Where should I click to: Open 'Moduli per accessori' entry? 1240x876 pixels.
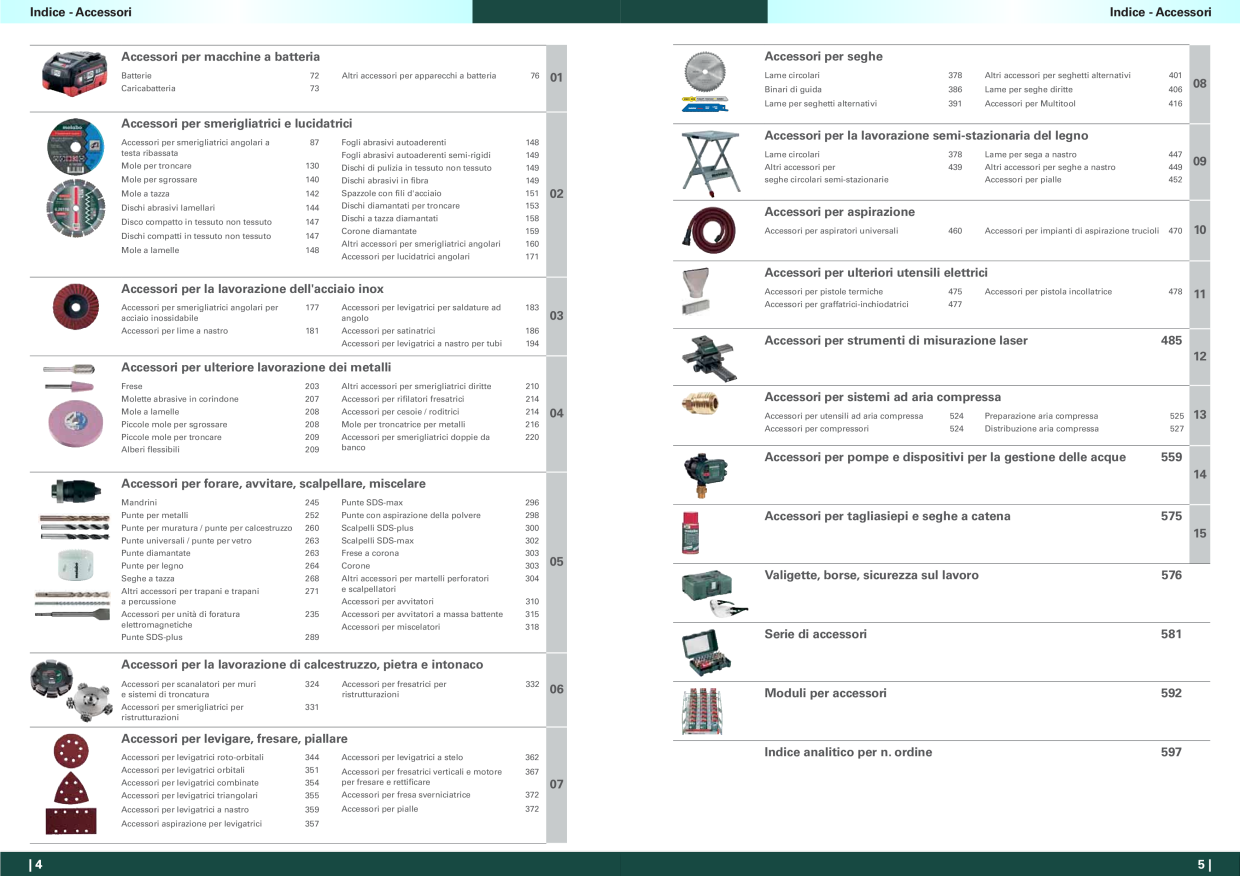point(825,694)
